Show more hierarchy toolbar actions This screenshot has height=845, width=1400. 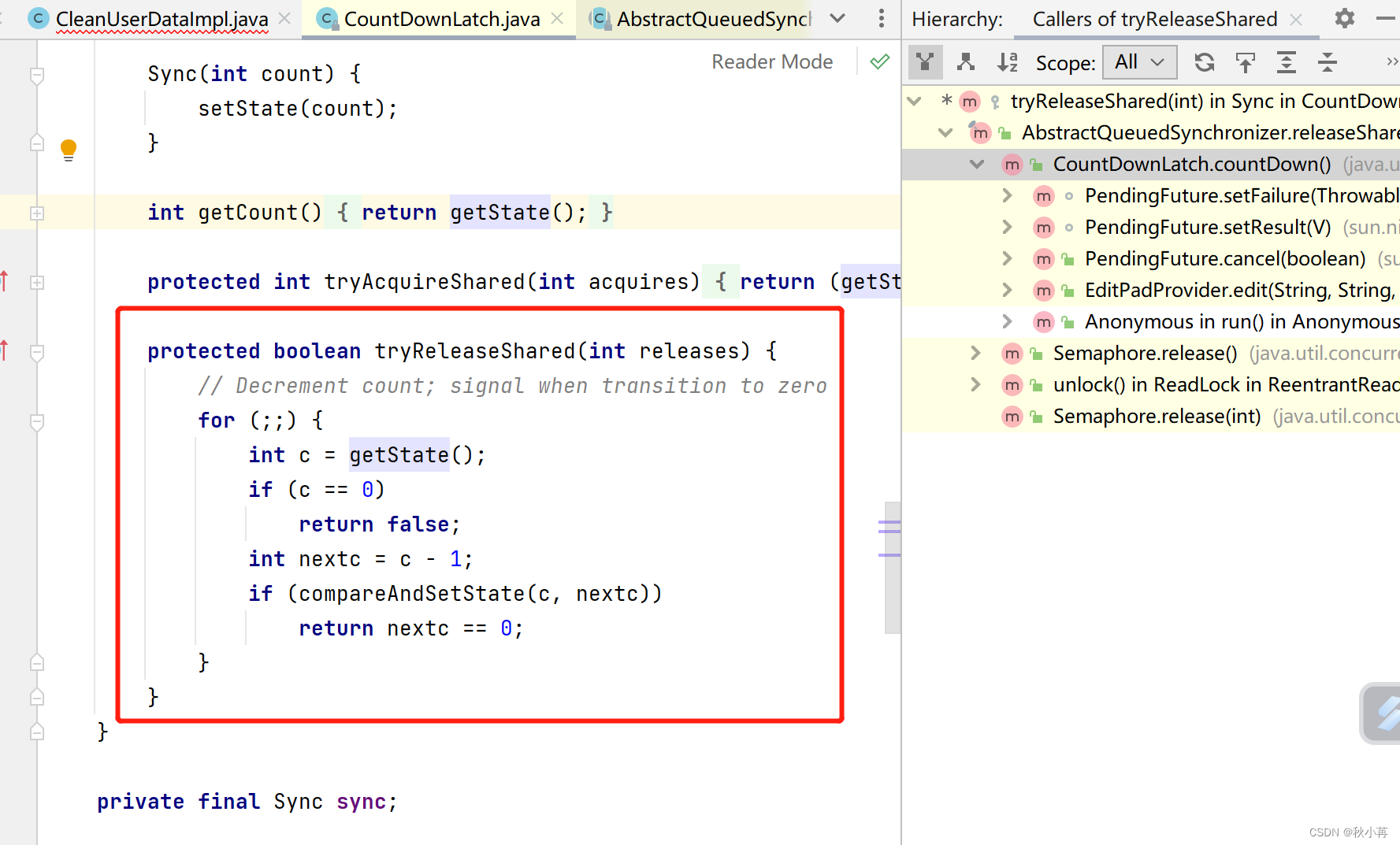click(1391, 62)
